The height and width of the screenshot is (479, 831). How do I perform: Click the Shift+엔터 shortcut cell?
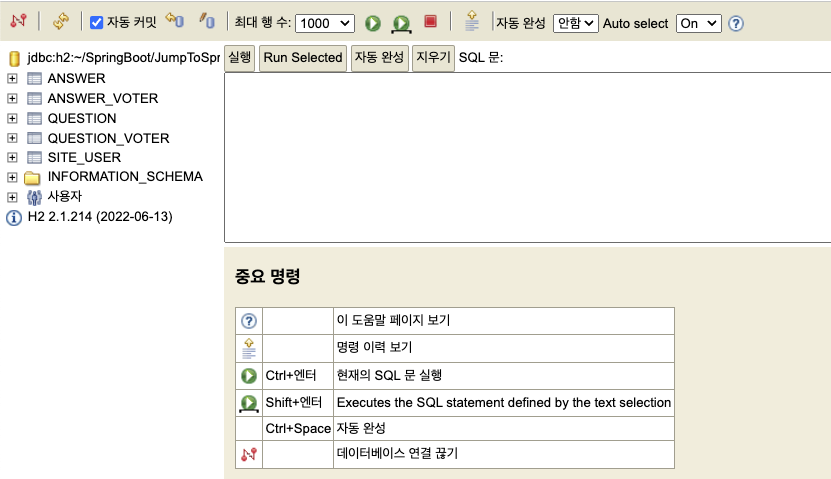pyautogui.click(x=298, y=403)
